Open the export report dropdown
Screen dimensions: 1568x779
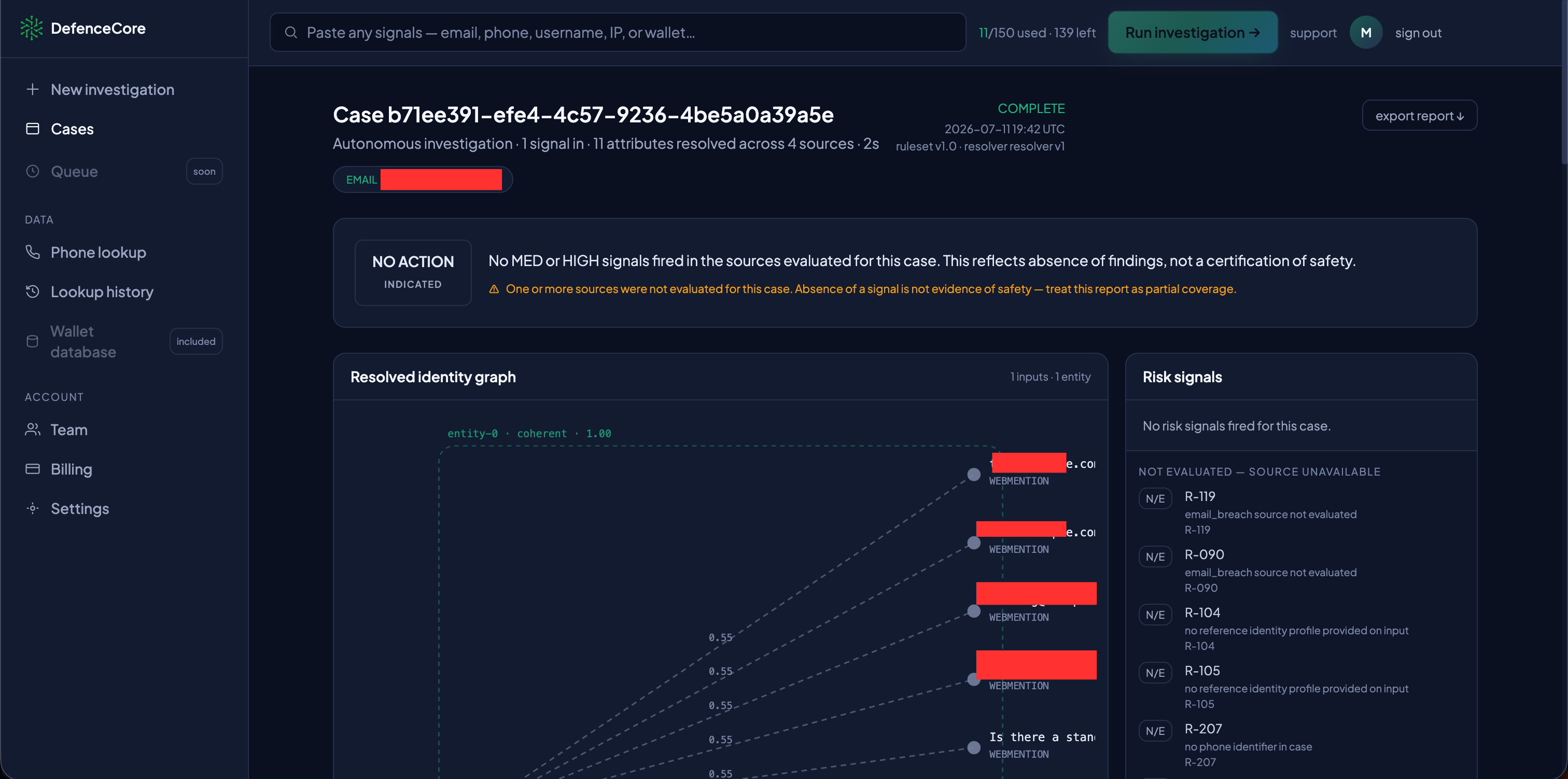pyautogui.click(x=1419, y=116)
